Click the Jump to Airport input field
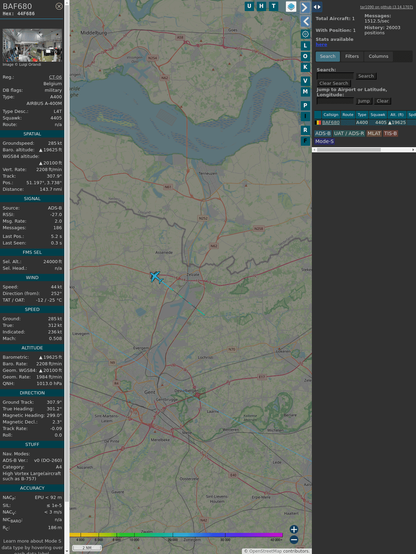 [335, 101]
